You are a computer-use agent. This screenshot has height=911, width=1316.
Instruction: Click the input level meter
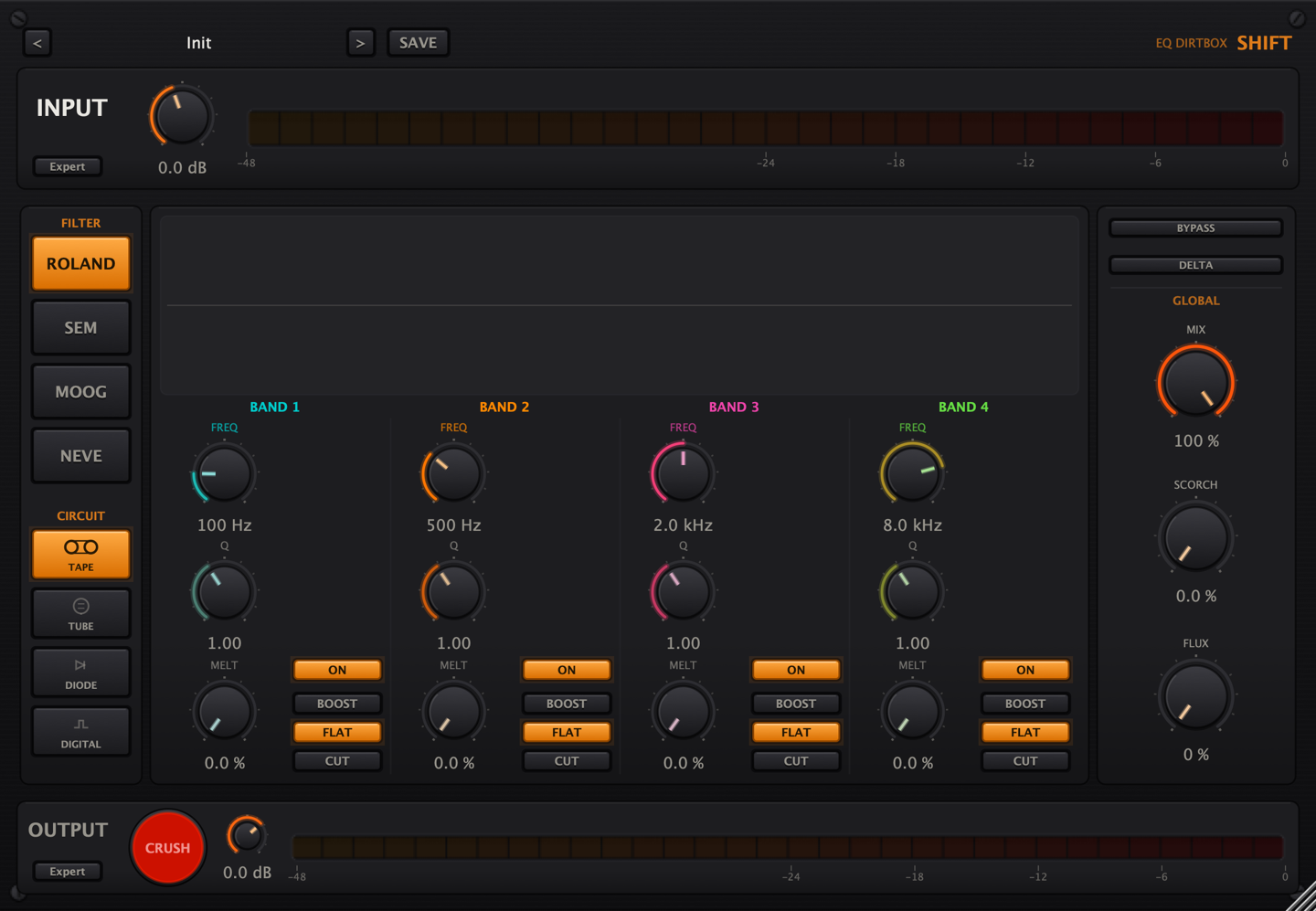click(x=766, y=128)
